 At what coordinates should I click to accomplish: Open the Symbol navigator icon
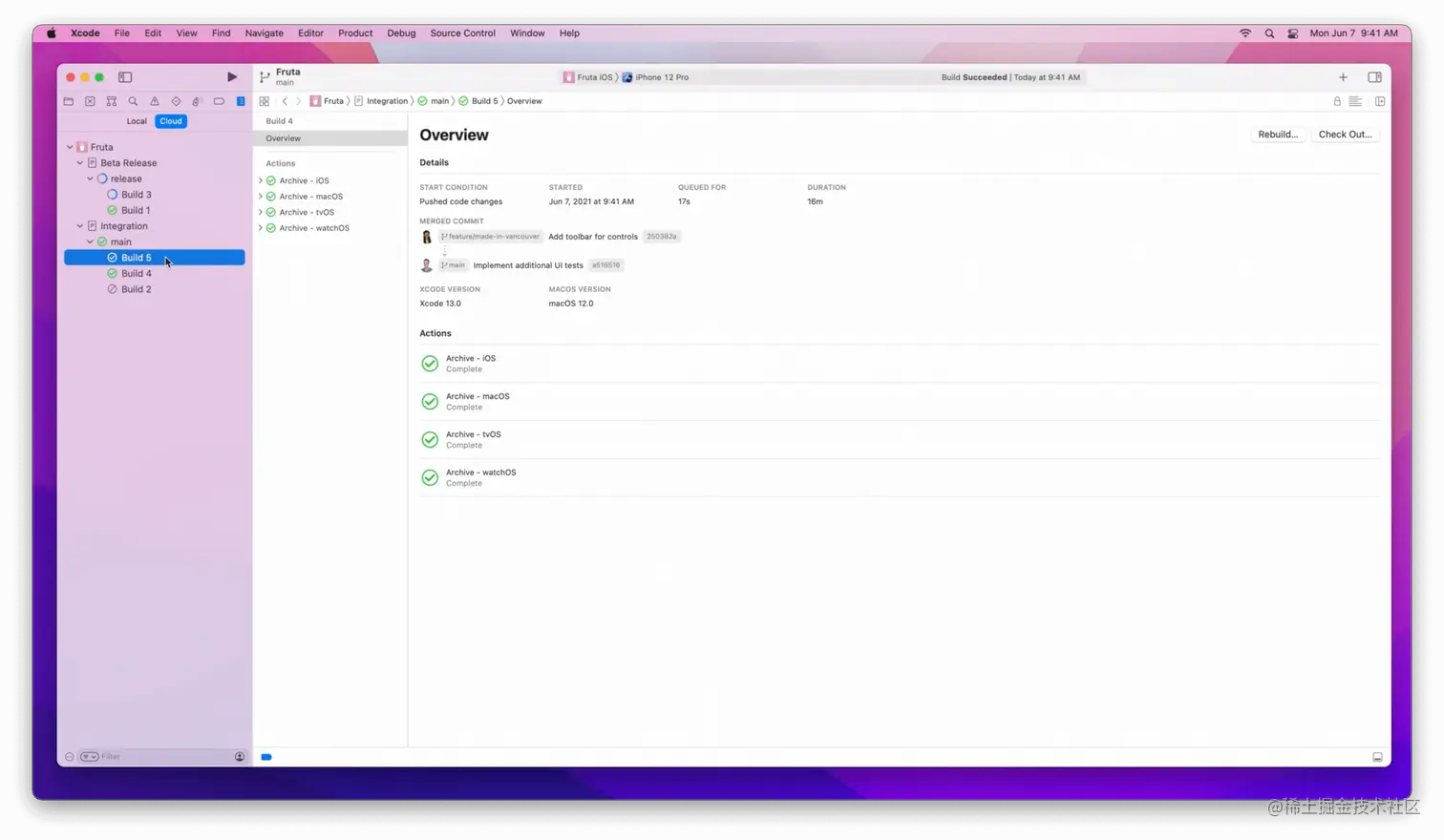click(112, 101)
